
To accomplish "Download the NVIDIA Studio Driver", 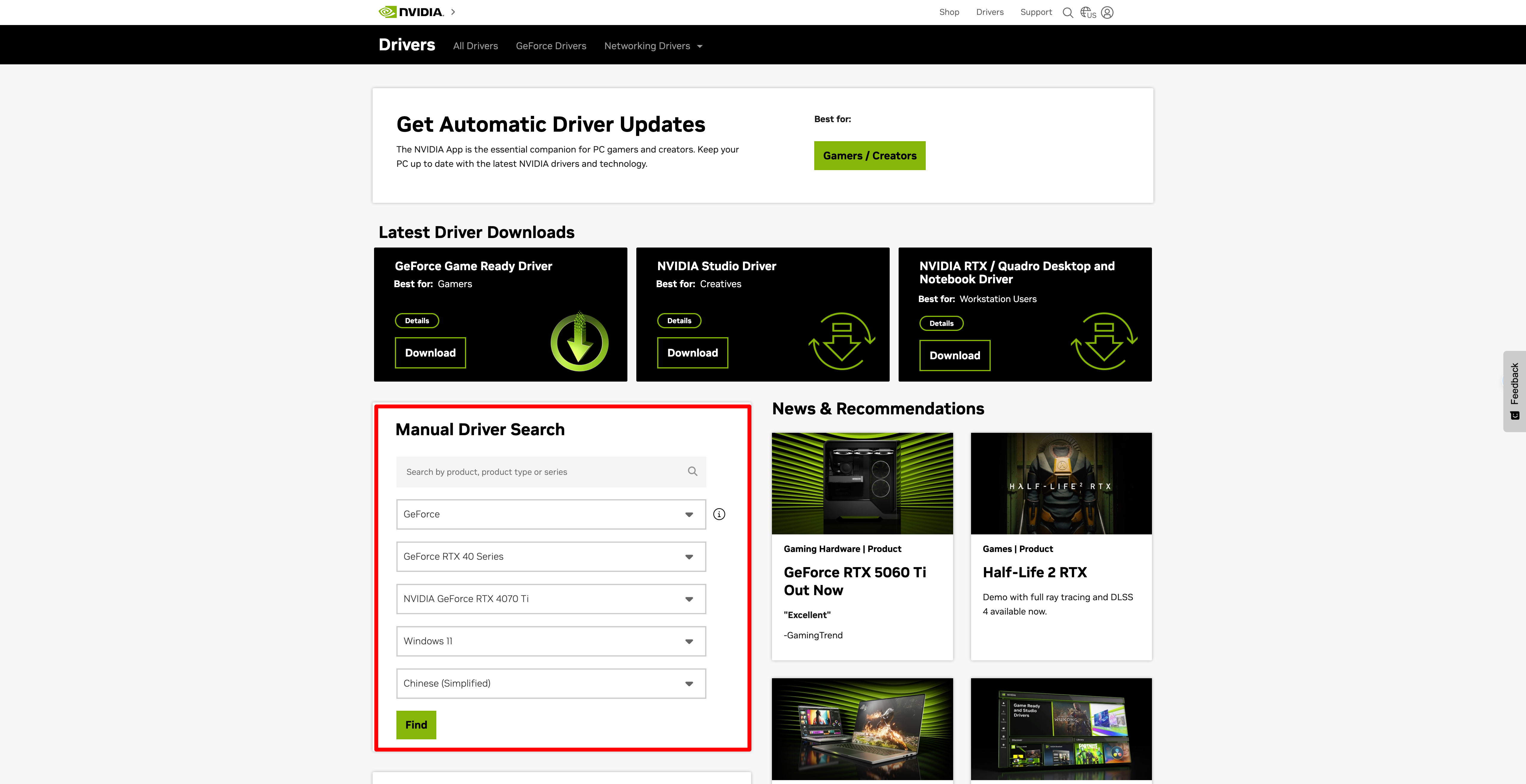I will click(692, 353).
